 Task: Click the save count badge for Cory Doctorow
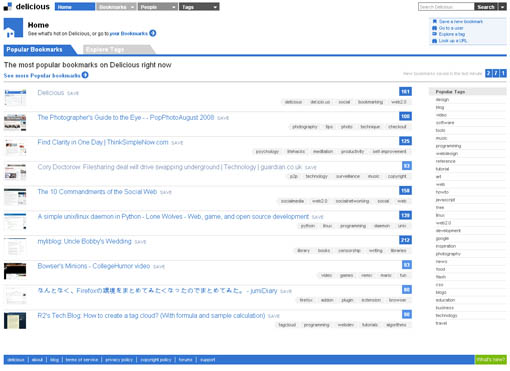pos(407,166)
